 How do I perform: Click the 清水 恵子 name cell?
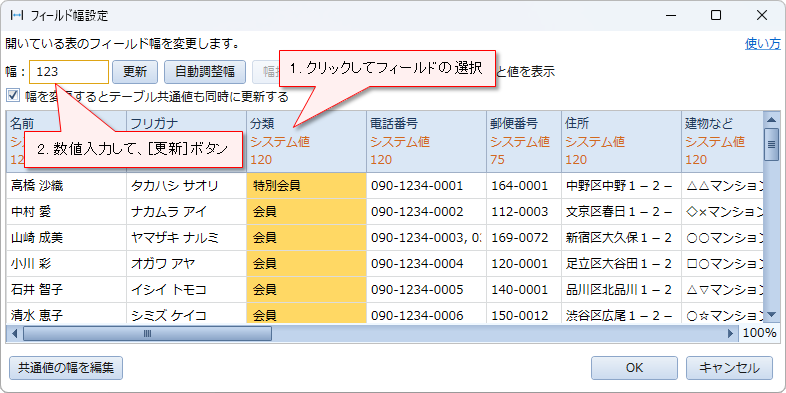(x=66, y=314)
